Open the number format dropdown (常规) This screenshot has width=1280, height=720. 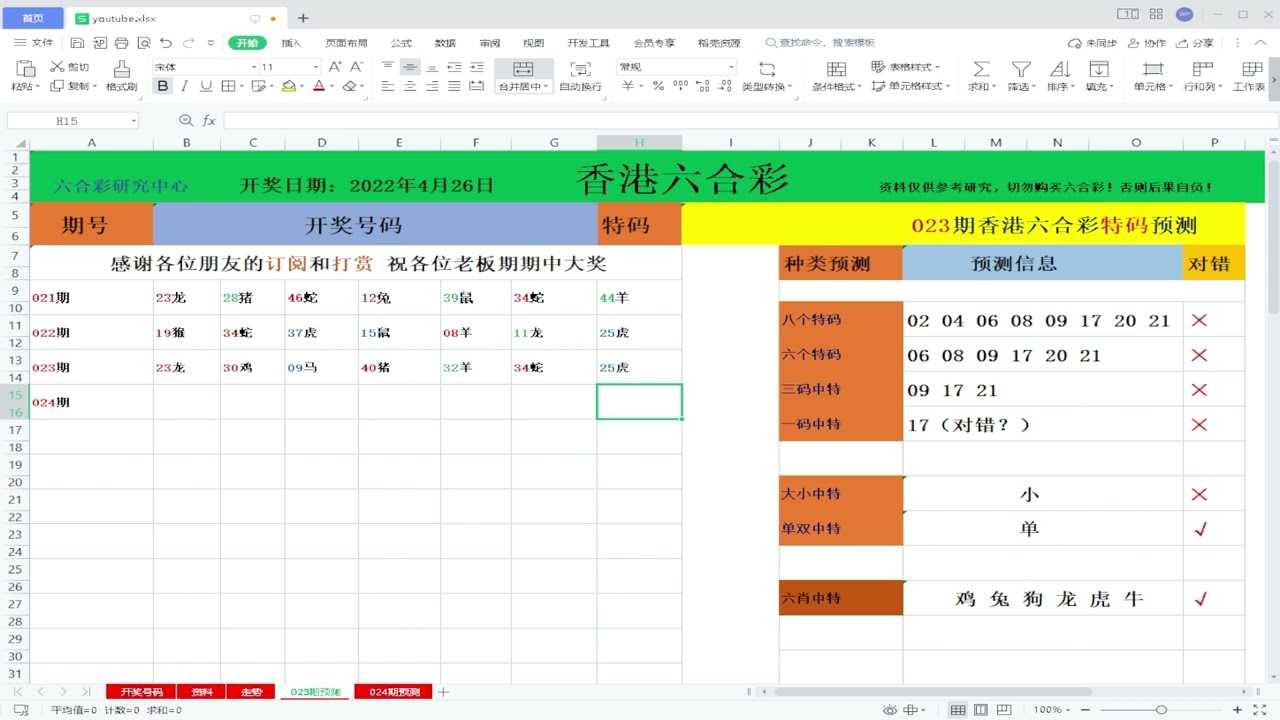coord(730,67)
